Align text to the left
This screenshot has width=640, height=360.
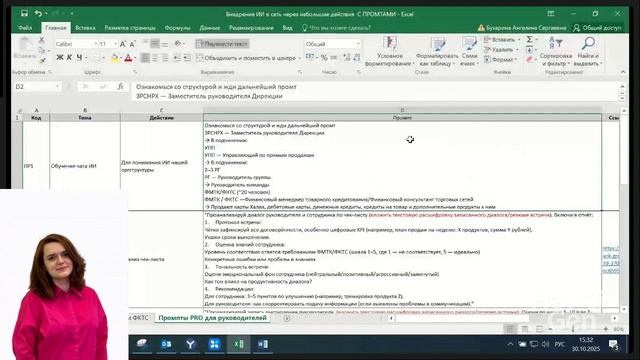coord(145,58)
